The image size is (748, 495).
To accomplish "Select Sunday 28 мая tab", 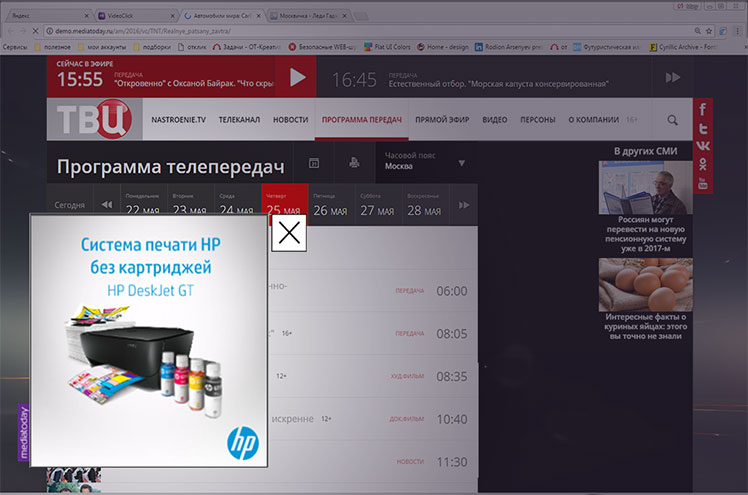I will point(425,205).
